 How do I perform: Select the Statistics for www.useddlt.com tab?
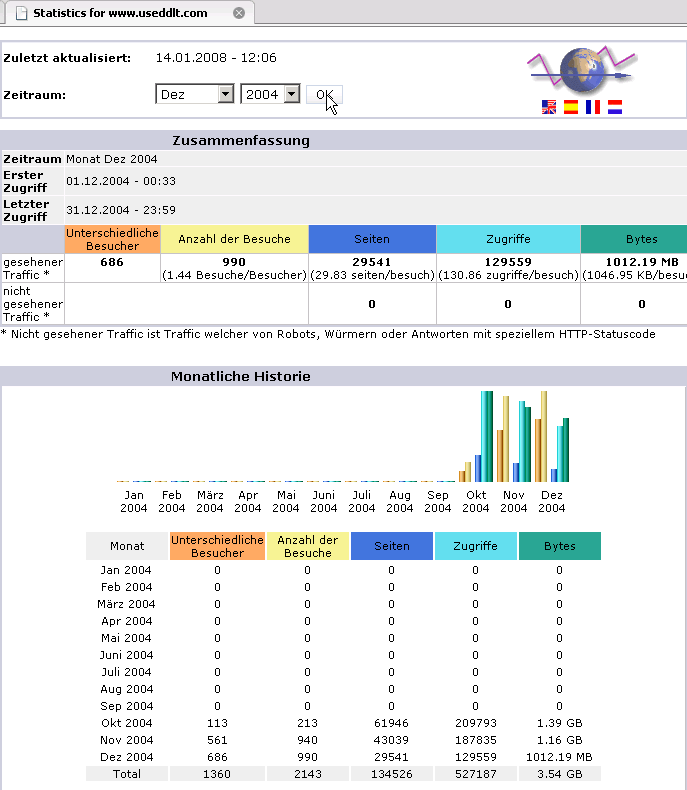tap(128, 13)
